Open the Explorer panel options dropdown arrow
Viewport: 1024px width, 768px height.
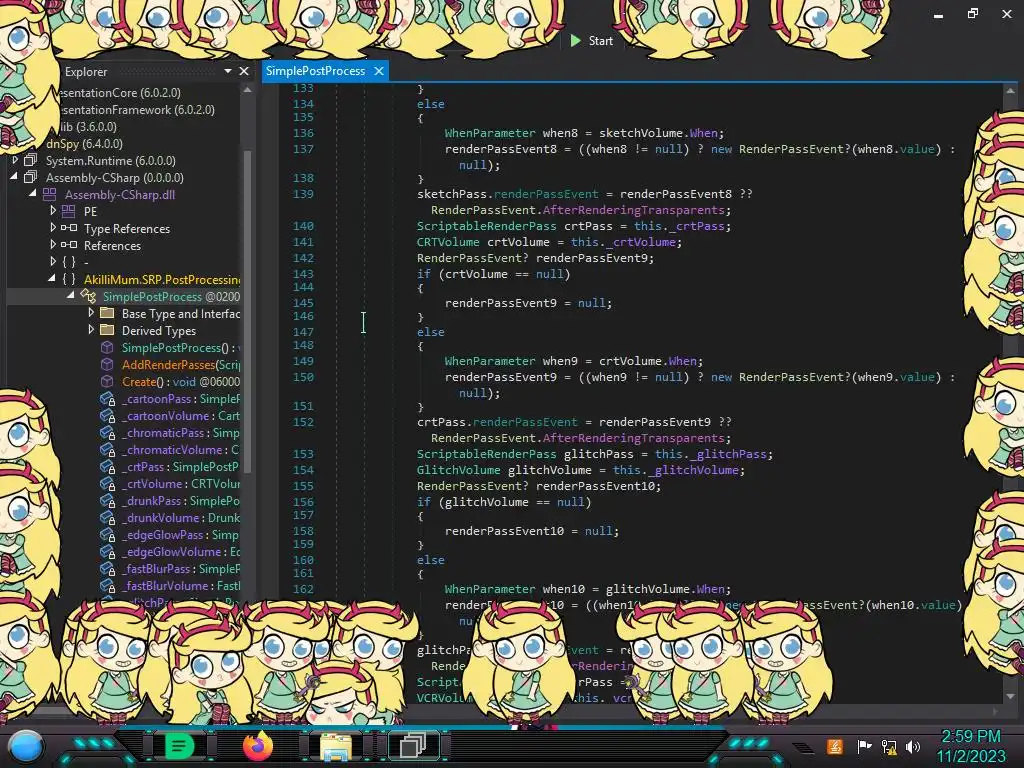[228, 71]
